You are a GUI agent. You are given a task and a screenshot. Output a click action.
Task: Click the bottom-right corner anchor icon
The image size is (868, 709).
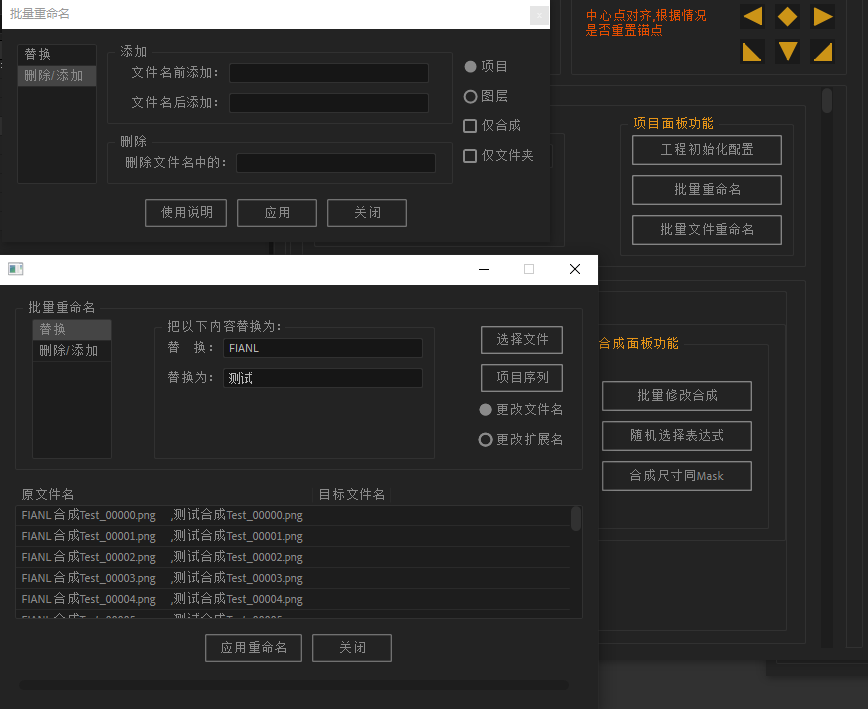click(823, 51)
